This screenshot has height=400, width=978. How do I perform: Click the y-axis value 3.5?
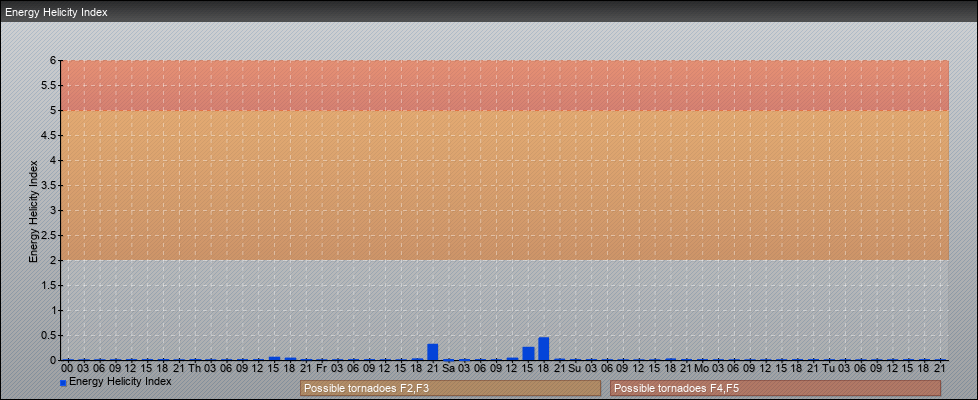pyautogui.click(x=49, y=185)
